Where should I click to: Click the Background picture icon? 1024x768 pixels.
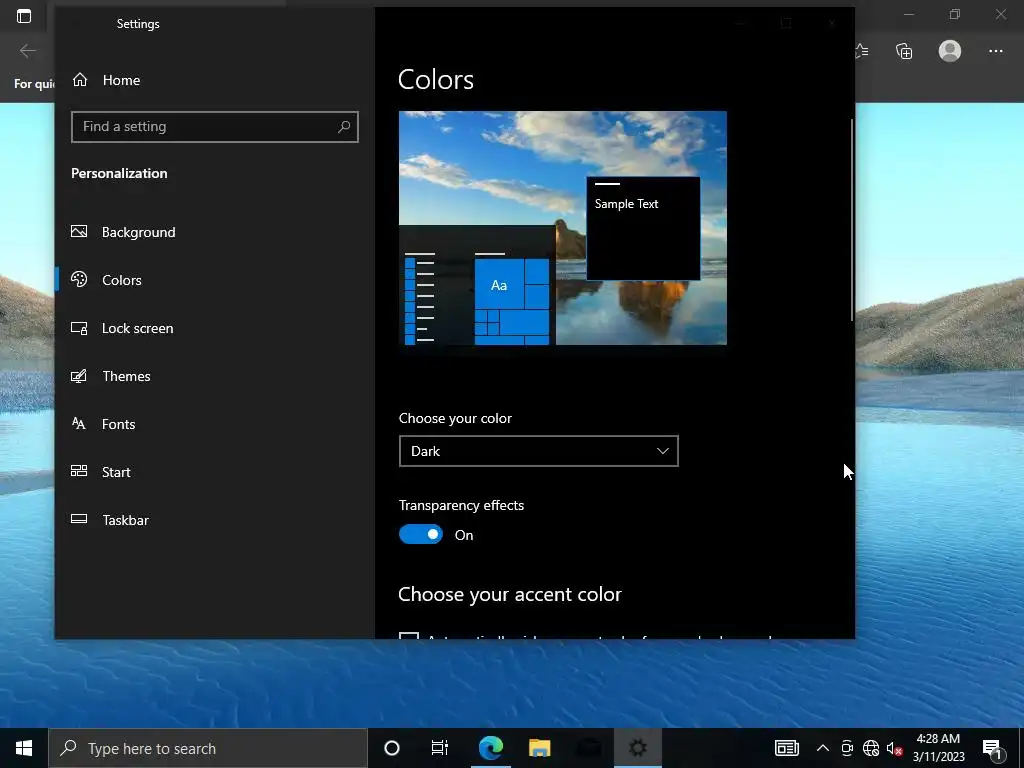coord(79,231)
